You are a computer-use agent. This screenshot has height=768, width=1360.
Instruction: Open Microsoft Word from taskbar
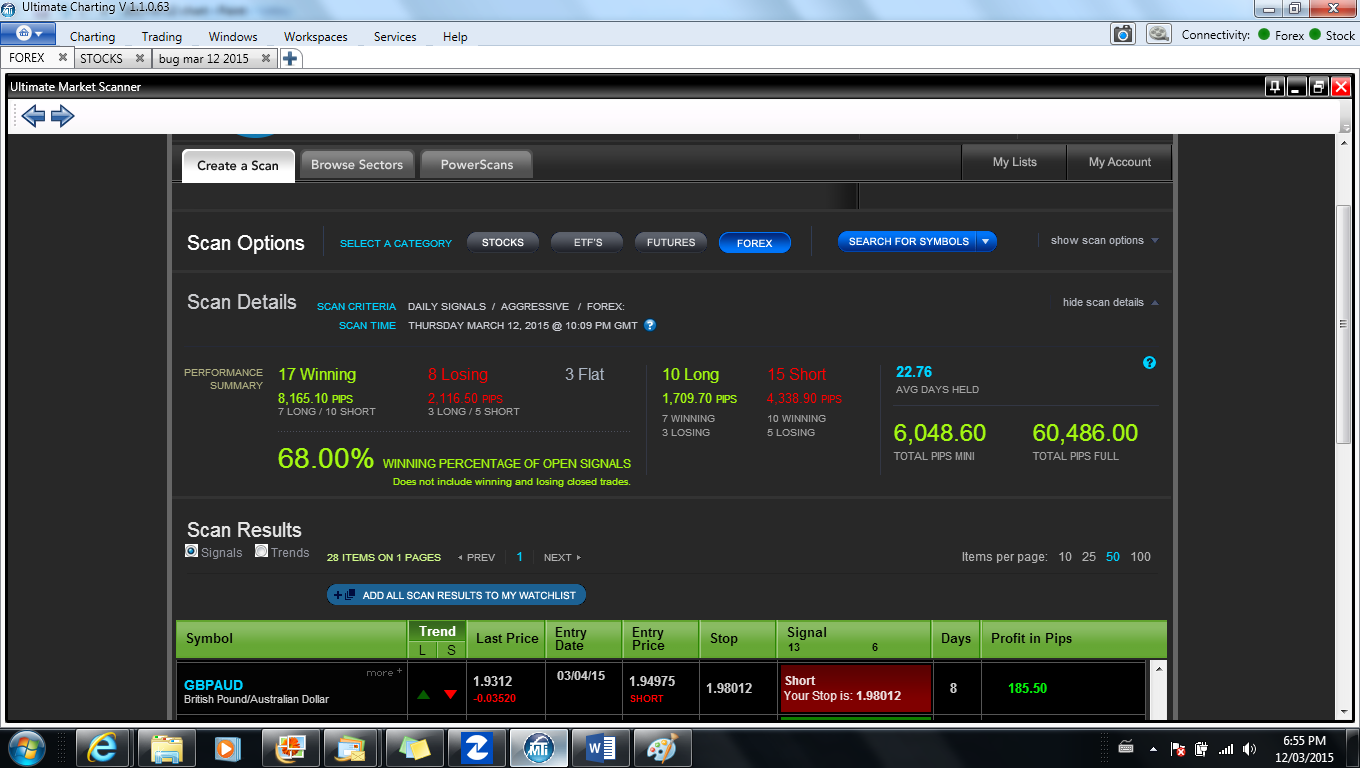point(602,747)
